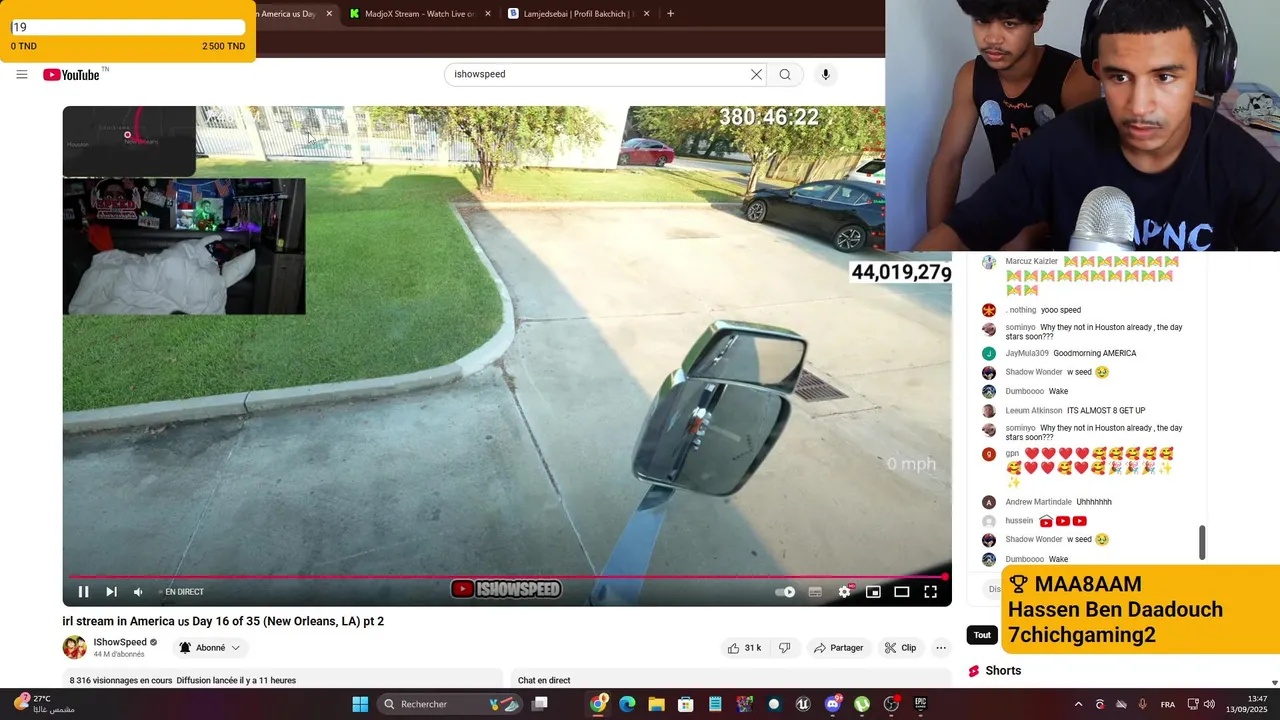Image resolution: width=1280 pixels, height=720 pixels.
Task: Click the ISHOWSPEED watermark in player
Action: click(507, 589)
